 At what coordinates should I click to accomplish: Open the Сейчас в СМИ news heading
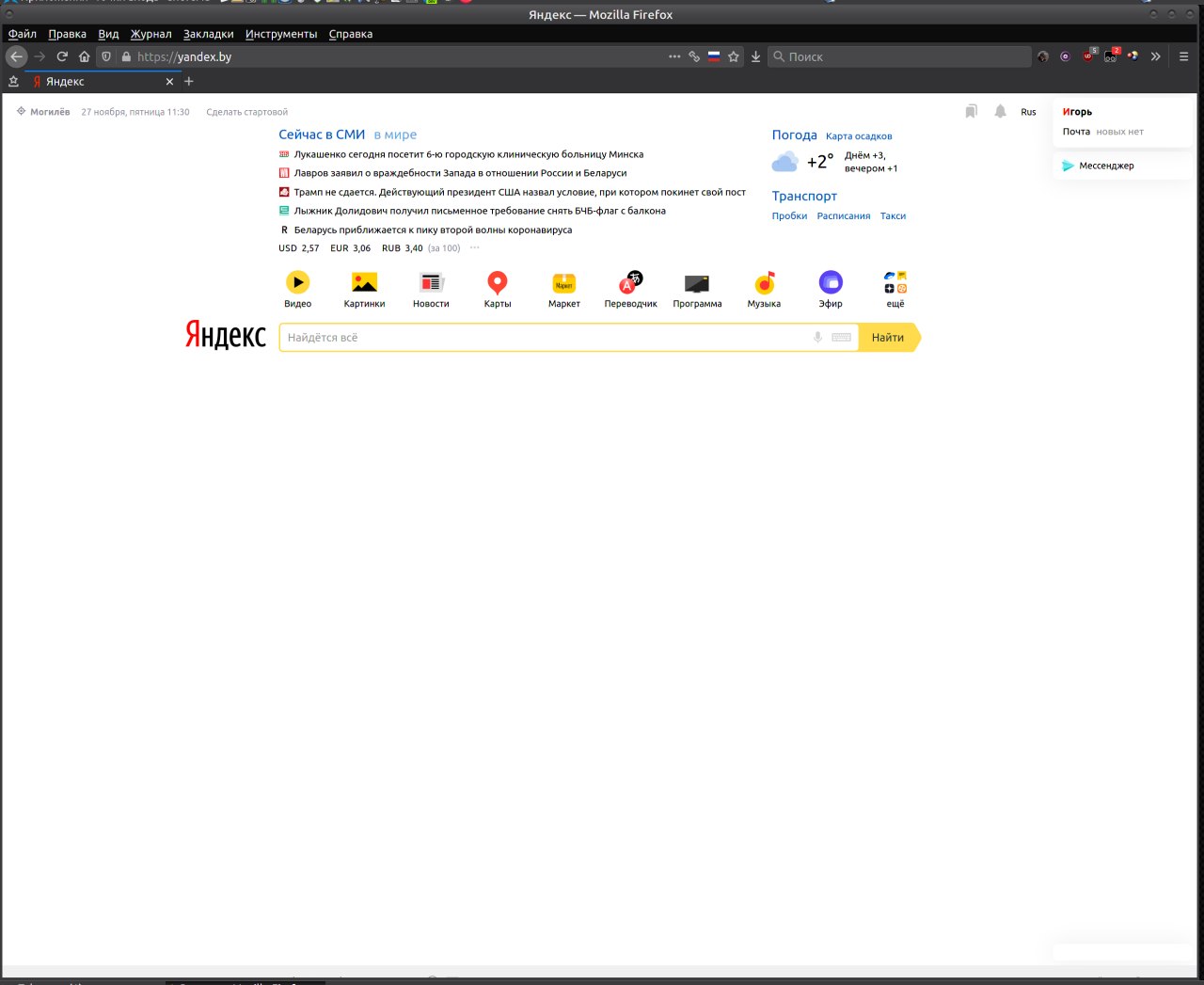coord(322,135)
